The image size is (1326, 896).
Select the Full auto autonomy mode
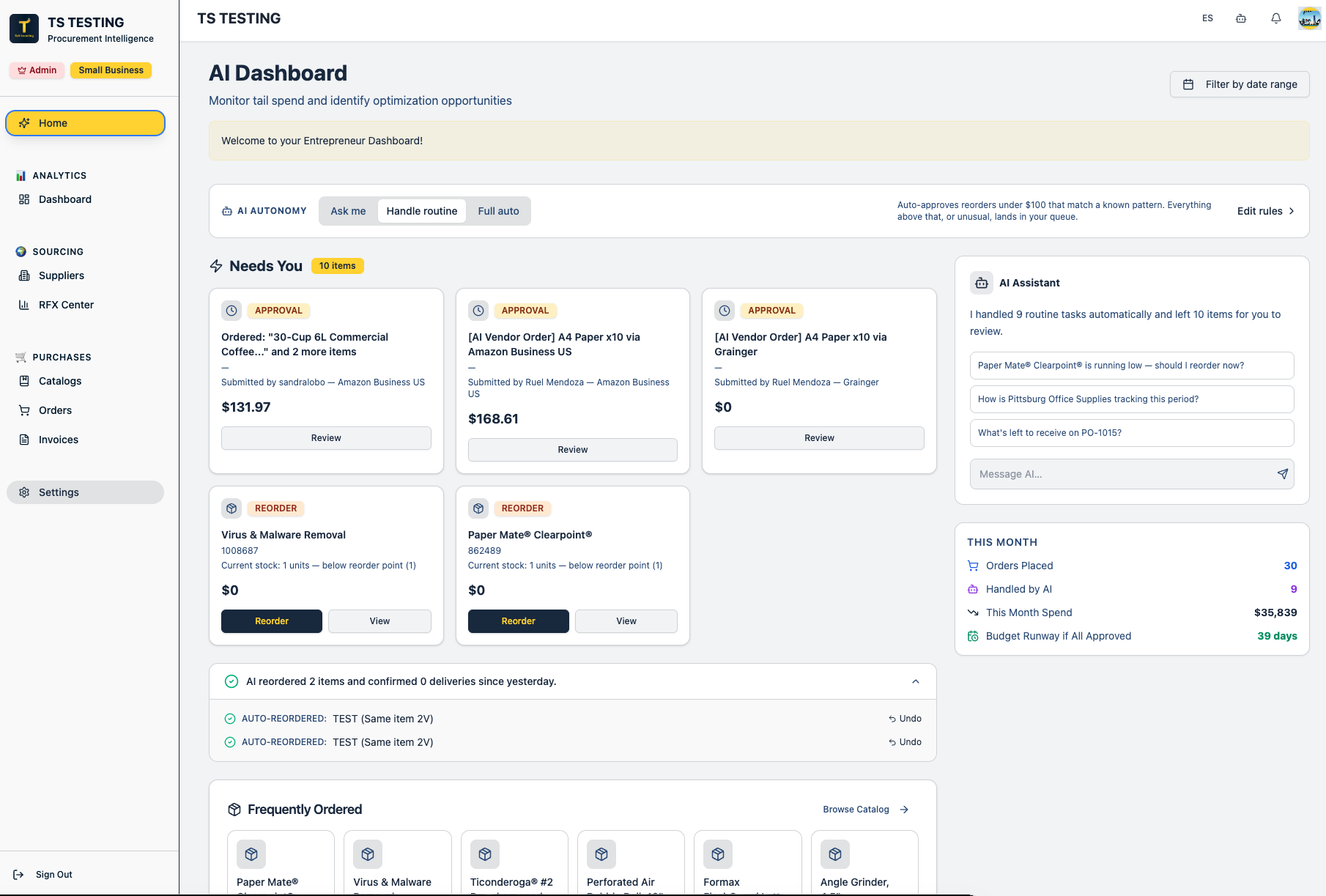point(498,211)
